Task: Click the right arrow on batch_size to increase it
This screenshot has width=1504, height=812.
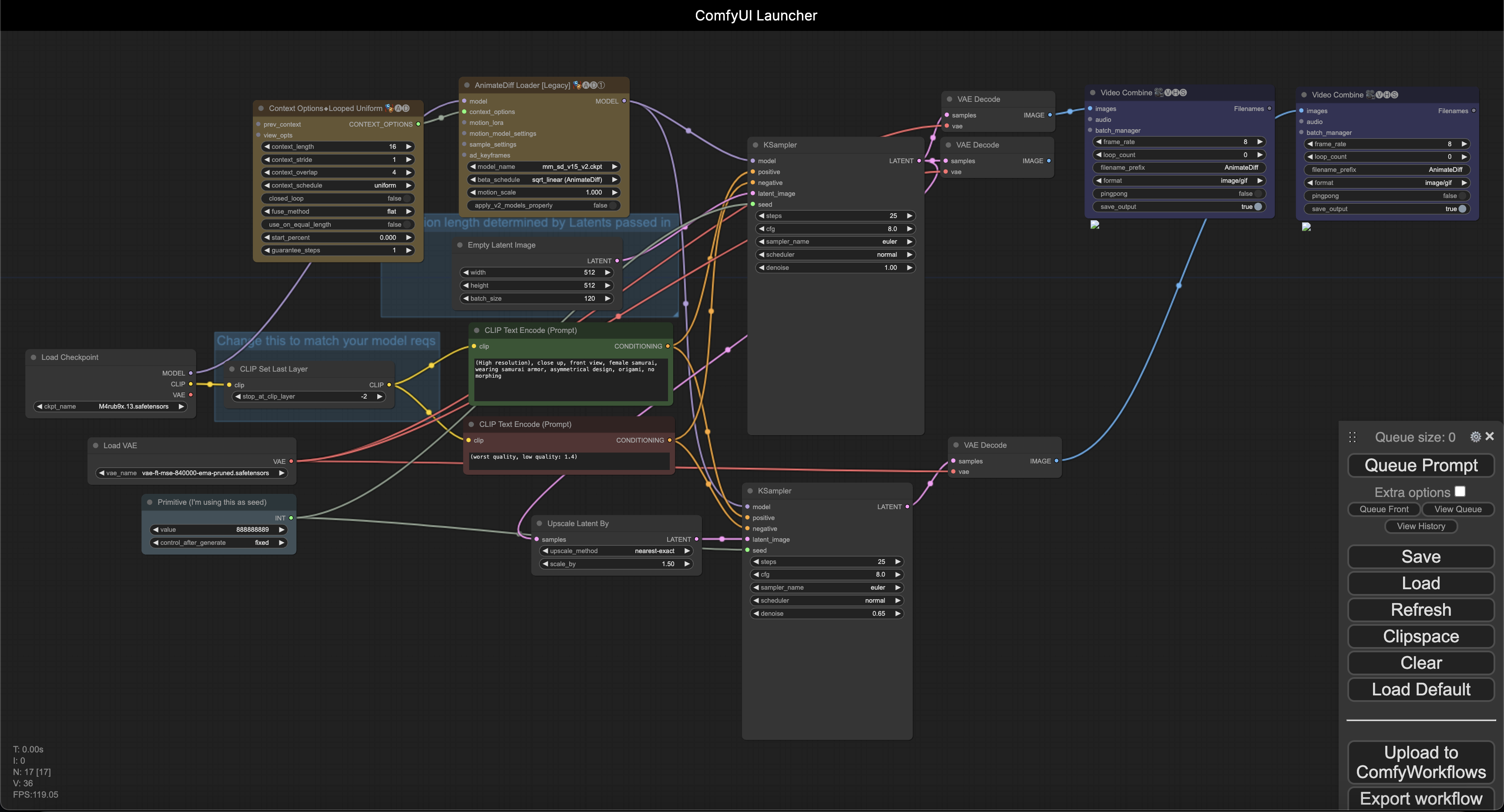Action: coord(608,298)
